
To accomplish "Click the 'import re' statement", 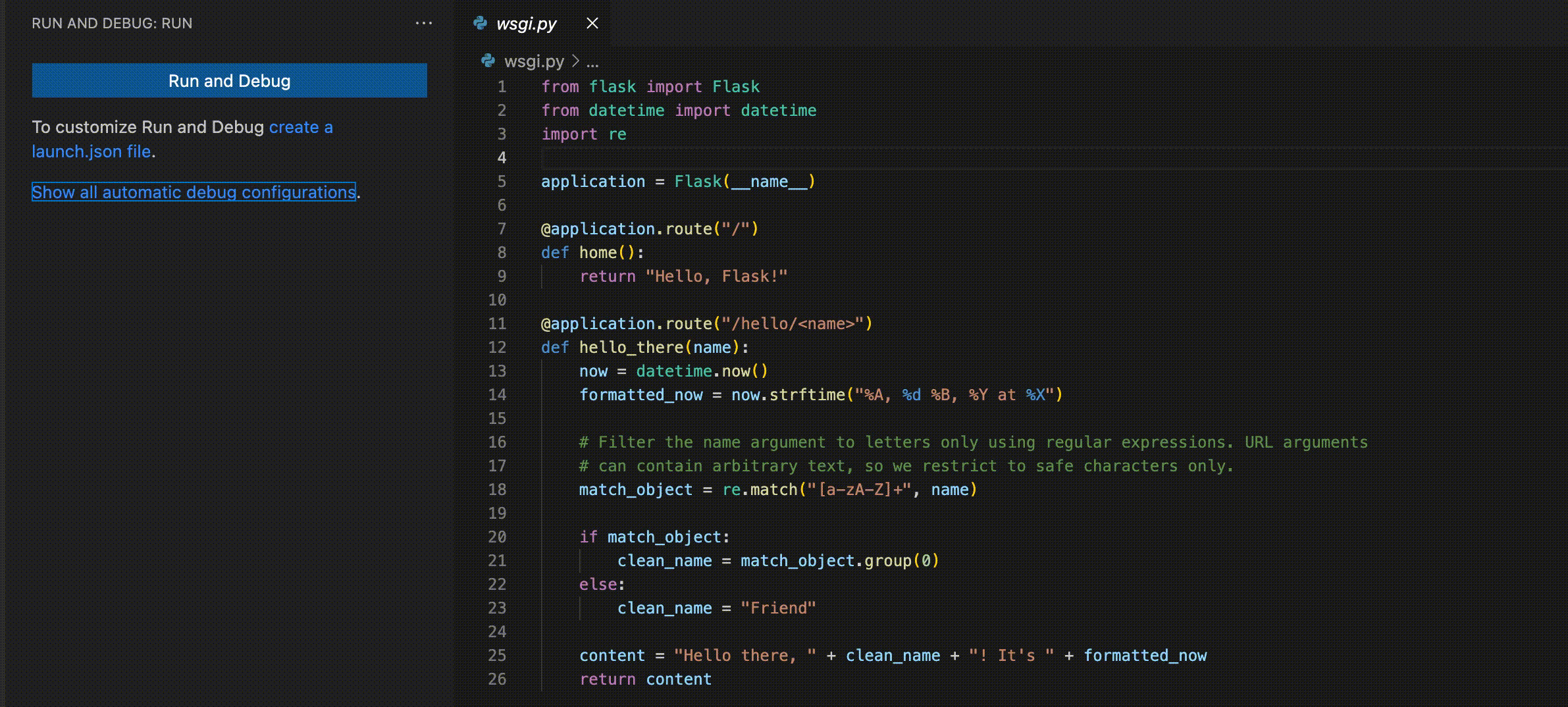I will 584,134.
